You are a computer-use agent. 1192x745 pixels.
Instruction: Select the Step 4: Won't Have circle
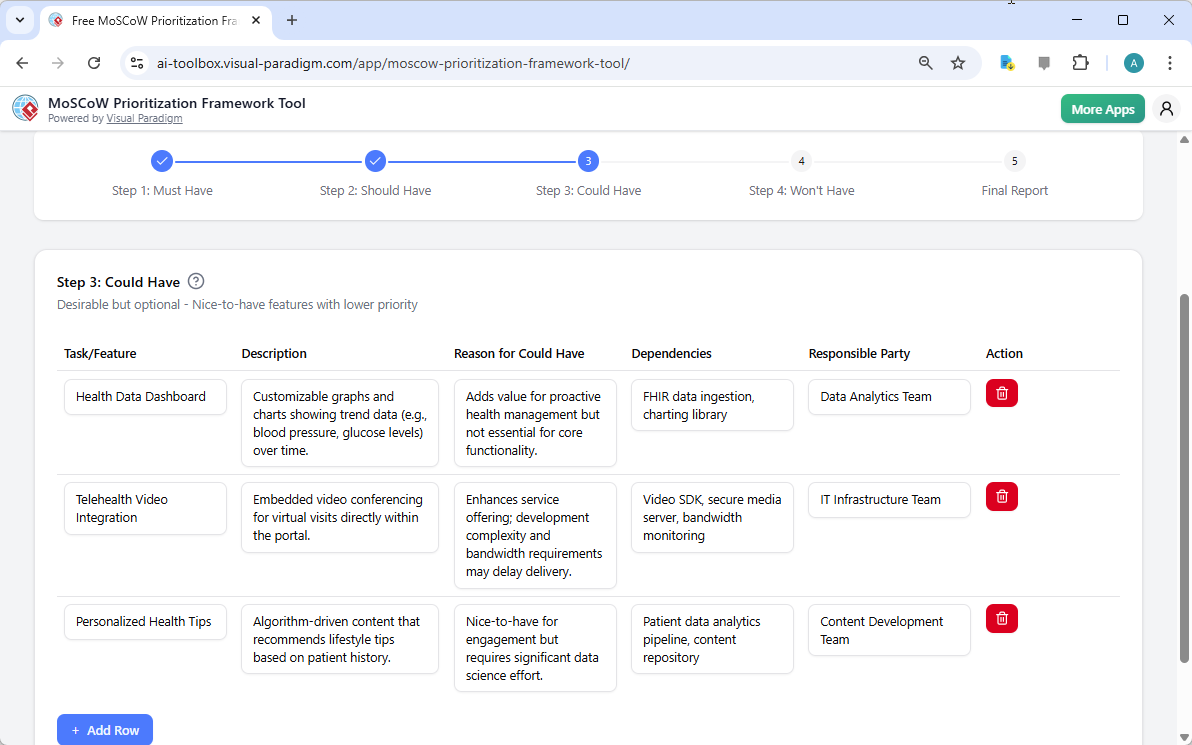pos(801,160)
